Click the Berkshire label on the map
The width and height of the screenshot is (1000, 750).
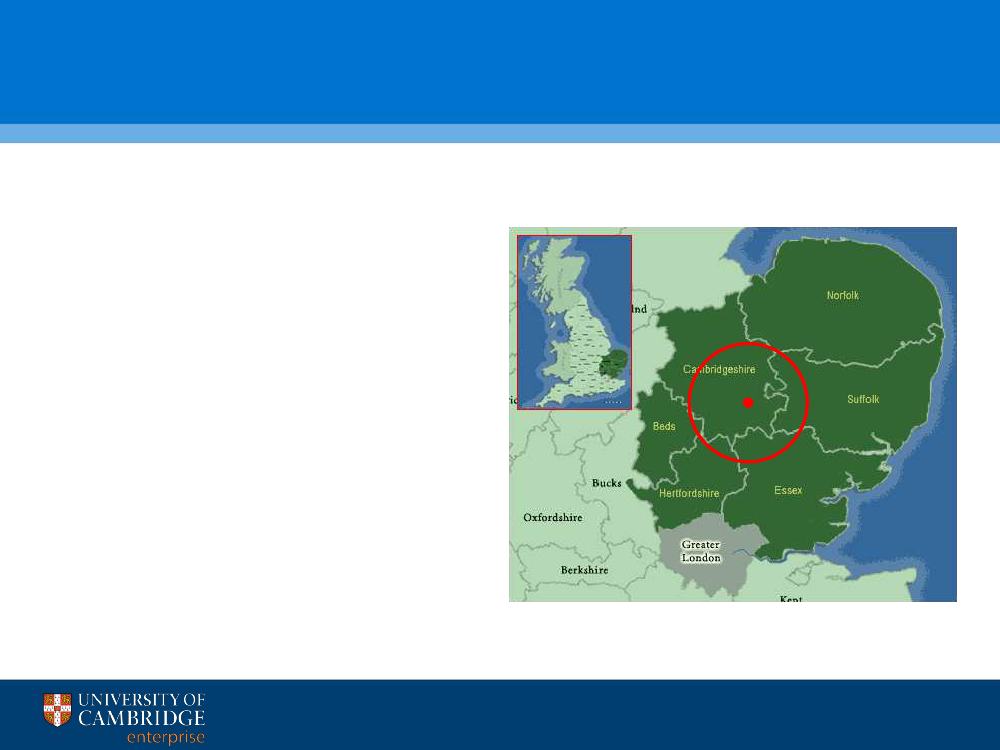tap(585, 570)
